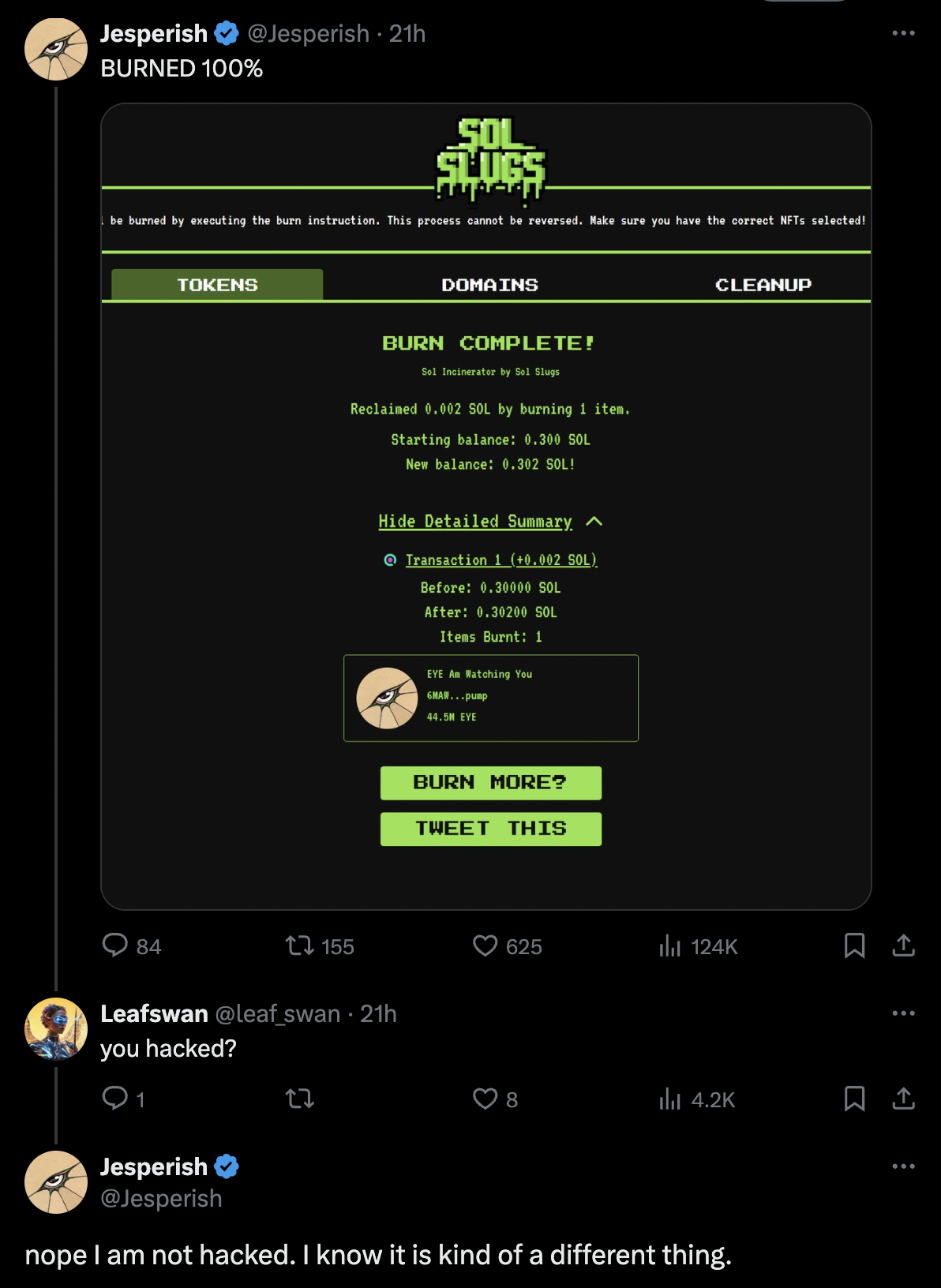
Task: Bookmark Leafswan's reply
Action: [x=854, y=1099]
